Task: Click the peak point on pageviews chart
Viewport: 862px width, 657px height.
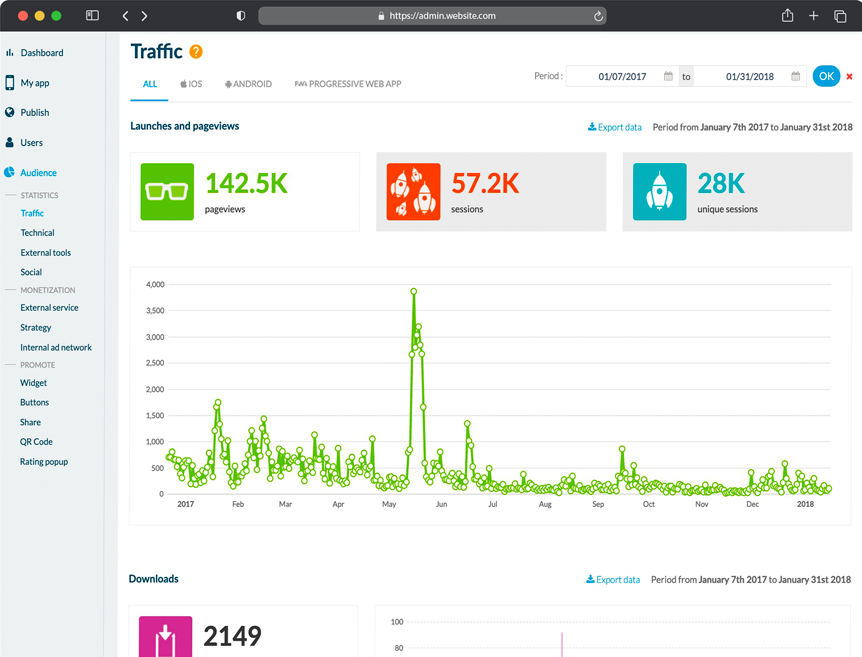Action: 413,291
